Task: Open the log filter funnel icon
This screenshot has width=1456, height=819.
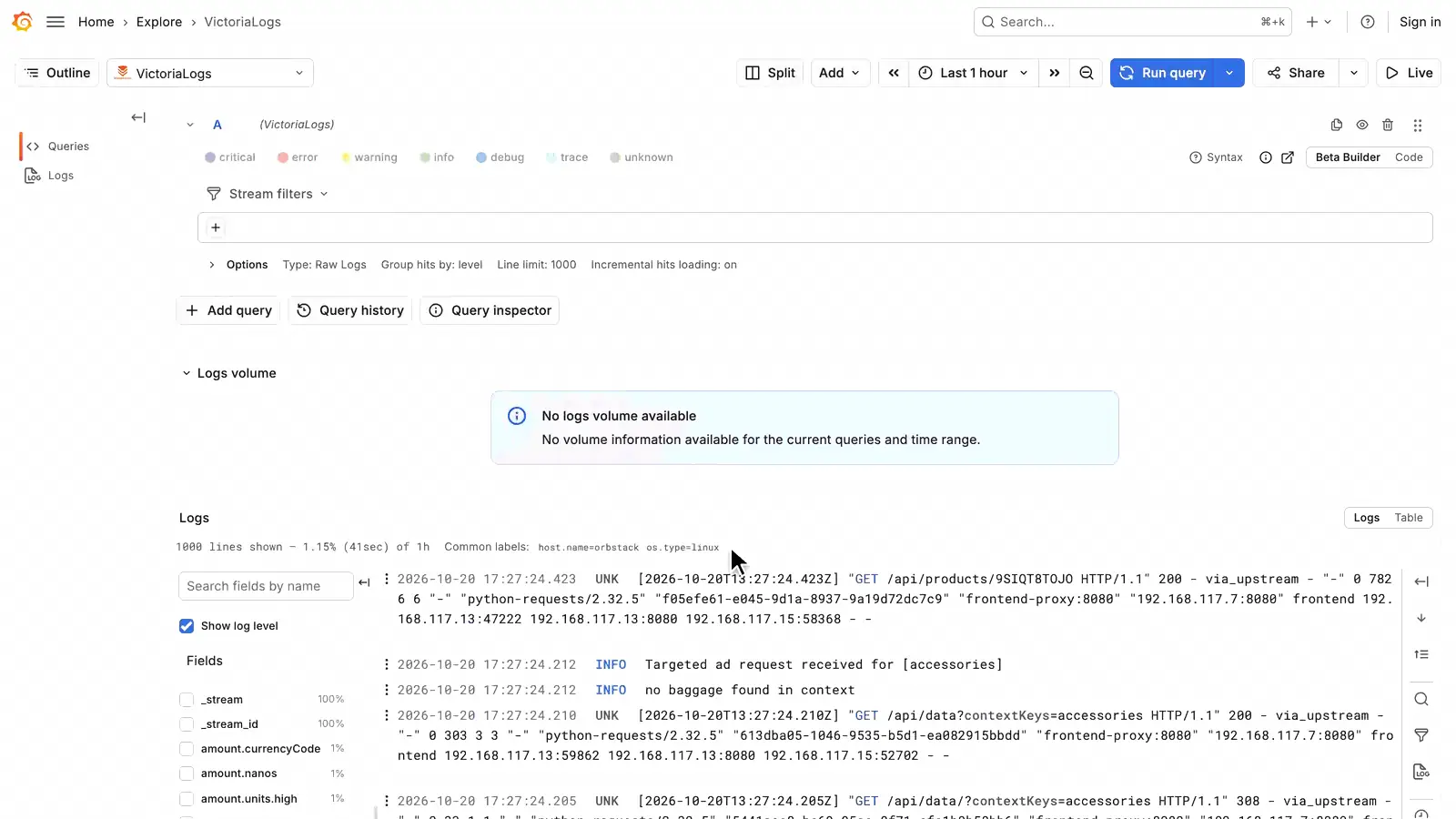Action: [x=1421, y=734]
